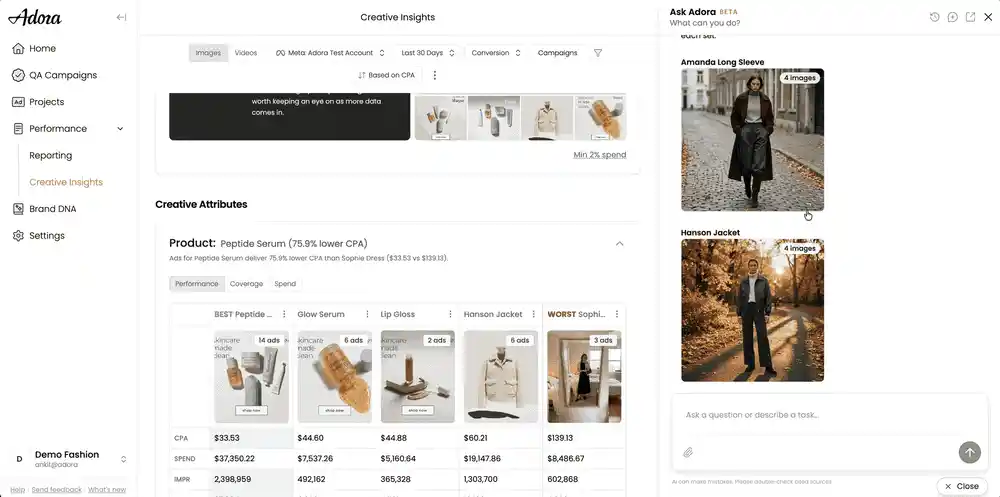
Task: Pop out the Ask Adora panel
Action: coord(970,17)
